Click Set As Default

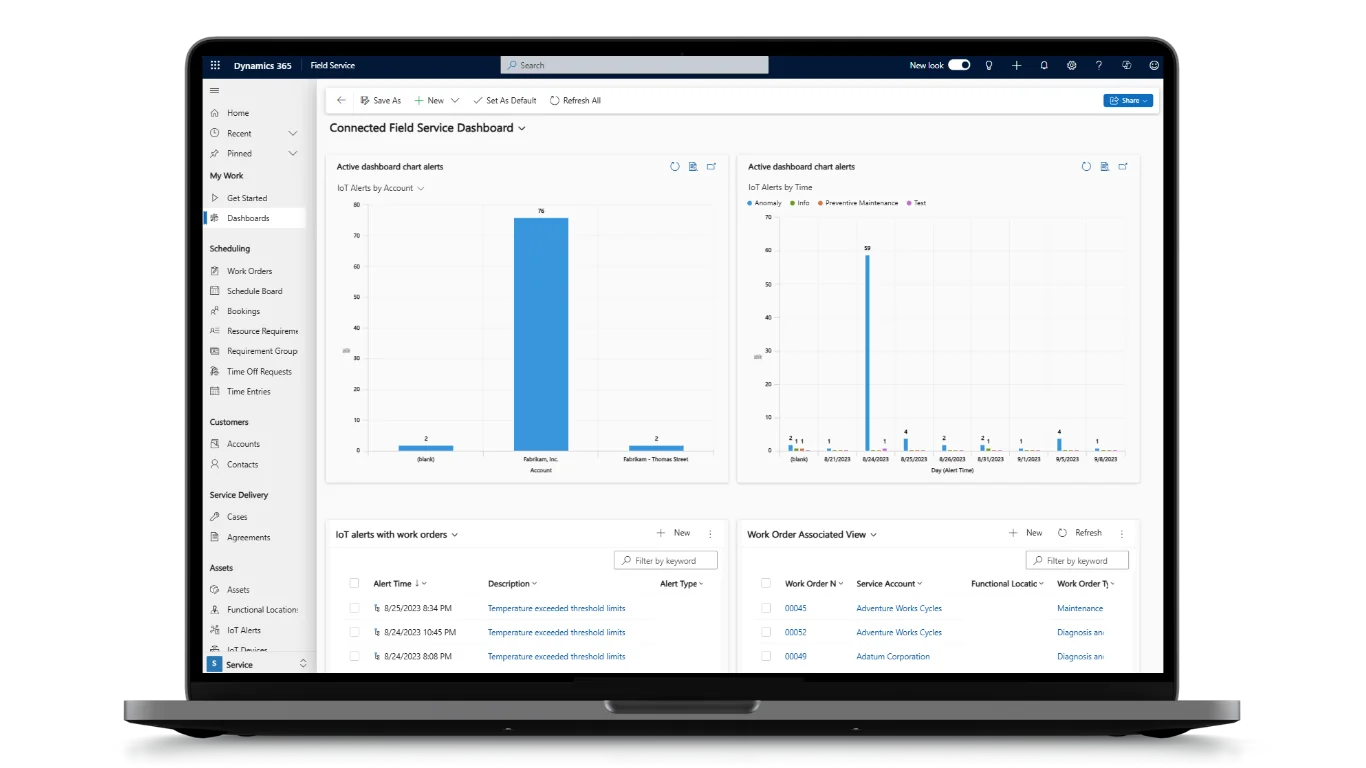click(504, 100)
